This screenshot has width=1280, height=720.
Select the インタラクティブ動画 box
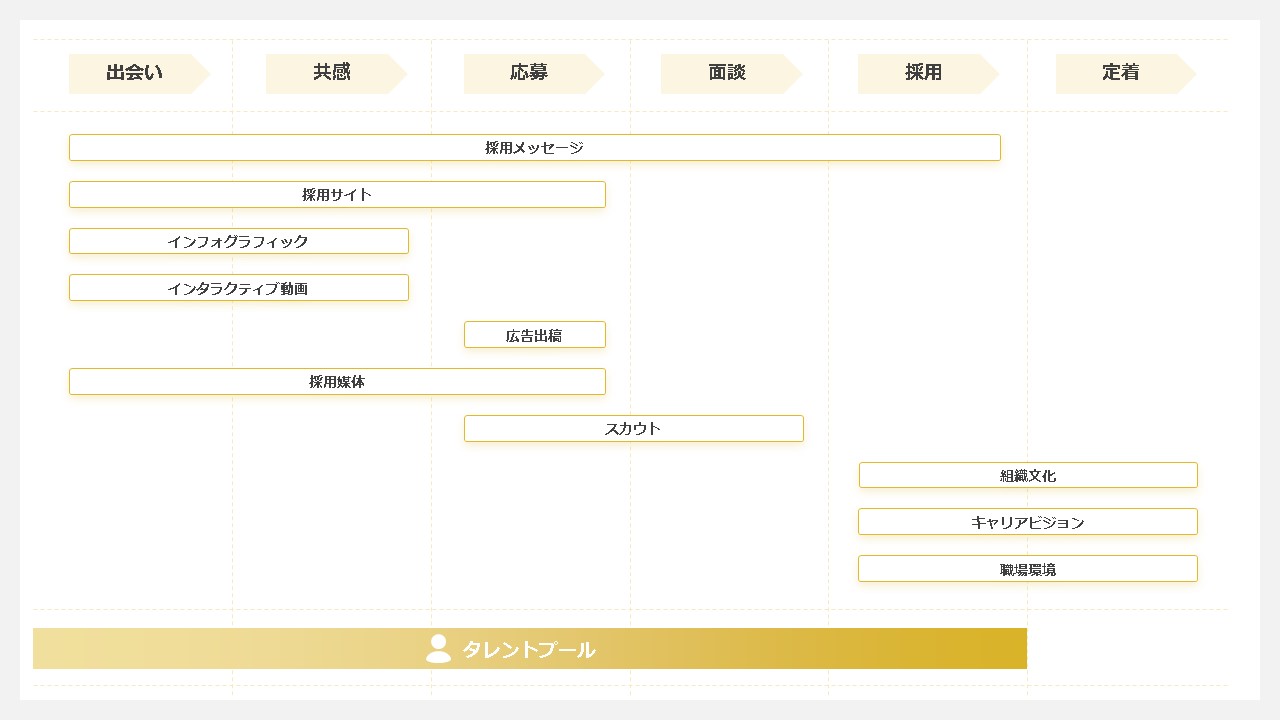pos(238,287)
